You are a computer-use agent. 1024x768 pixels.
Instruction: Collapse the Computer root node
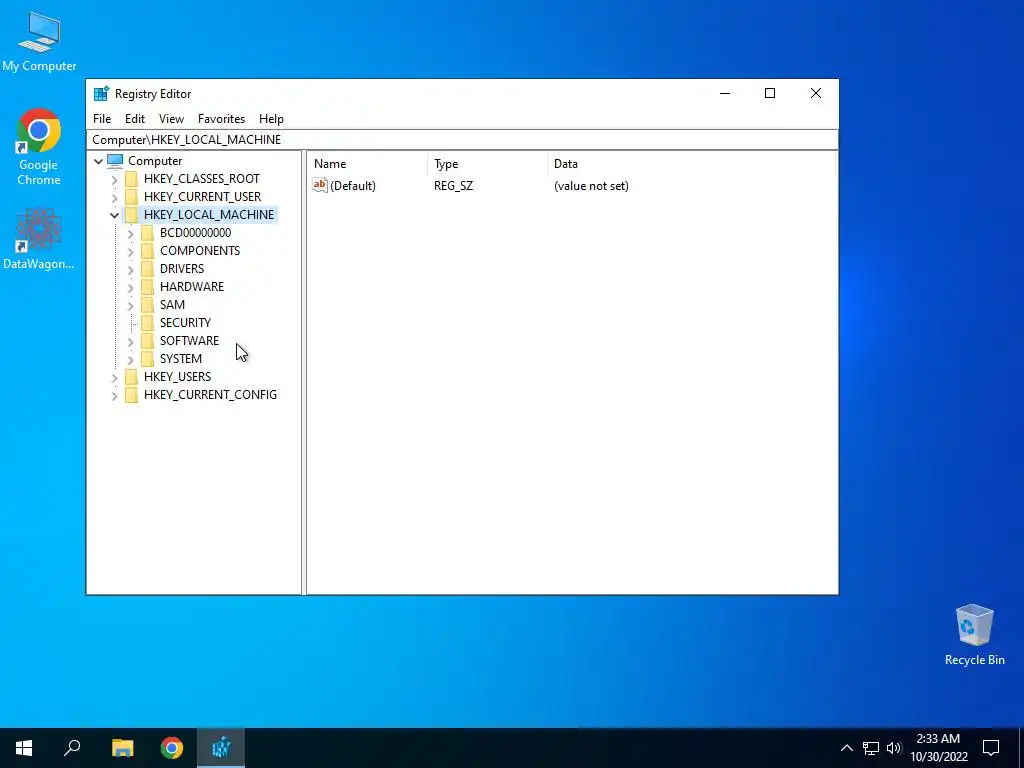point(99,161)
